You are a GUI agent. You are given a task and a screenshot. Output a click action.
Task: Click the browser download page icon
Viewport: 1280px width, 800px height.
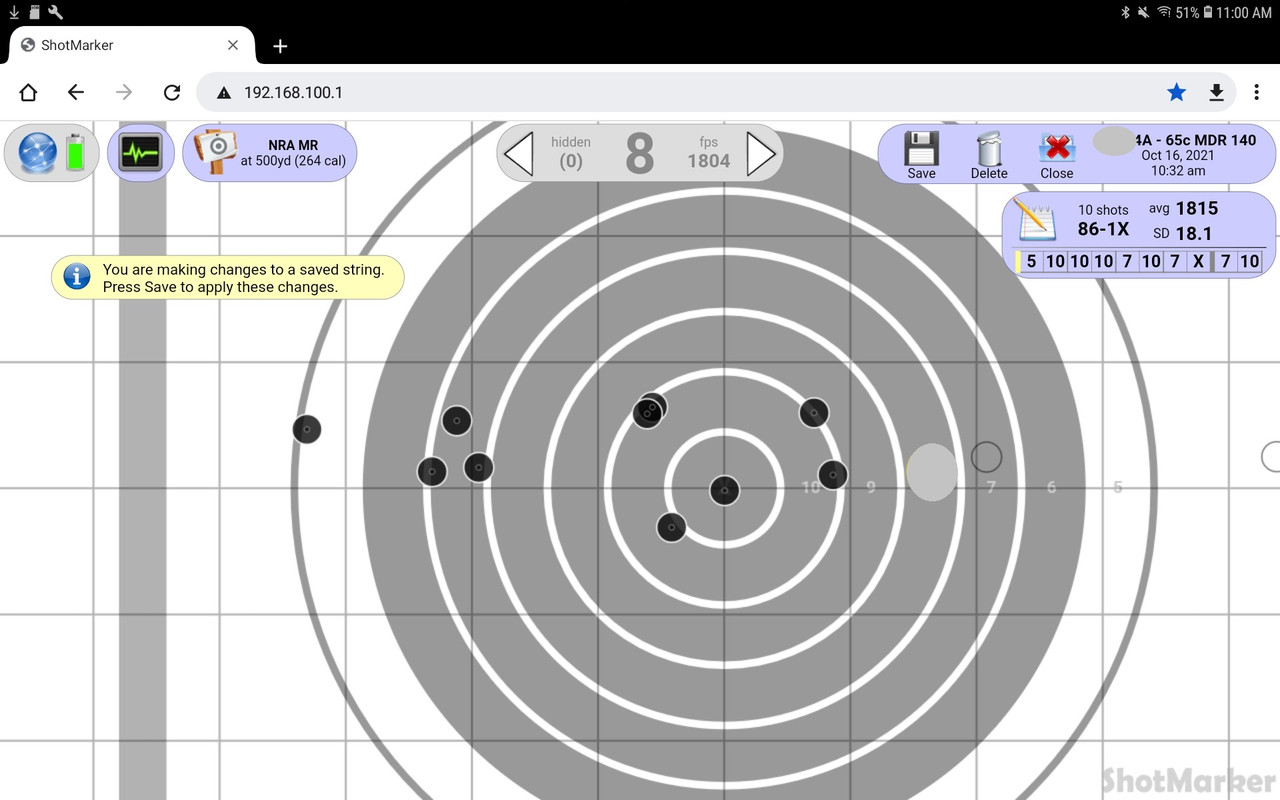pyautogui.click(x=1216, y=92)
